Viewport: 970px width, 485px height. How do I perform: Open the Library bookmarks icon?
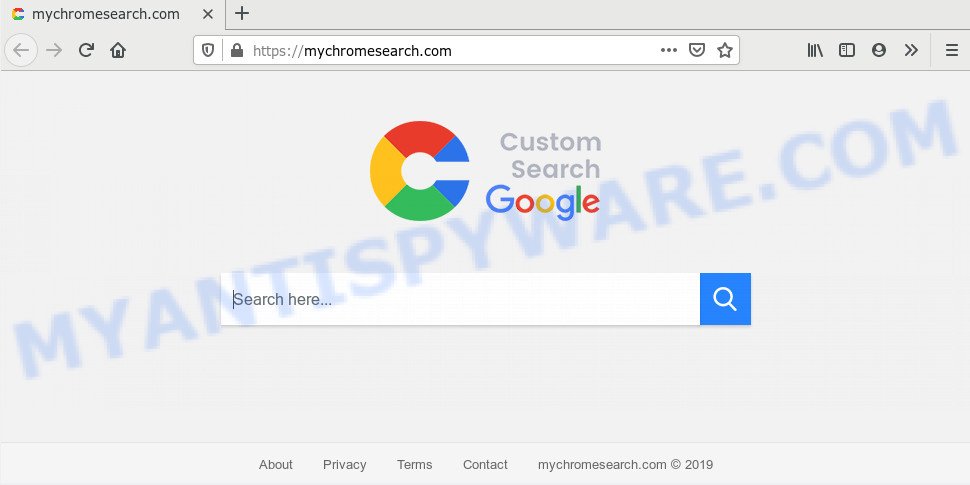815,50
